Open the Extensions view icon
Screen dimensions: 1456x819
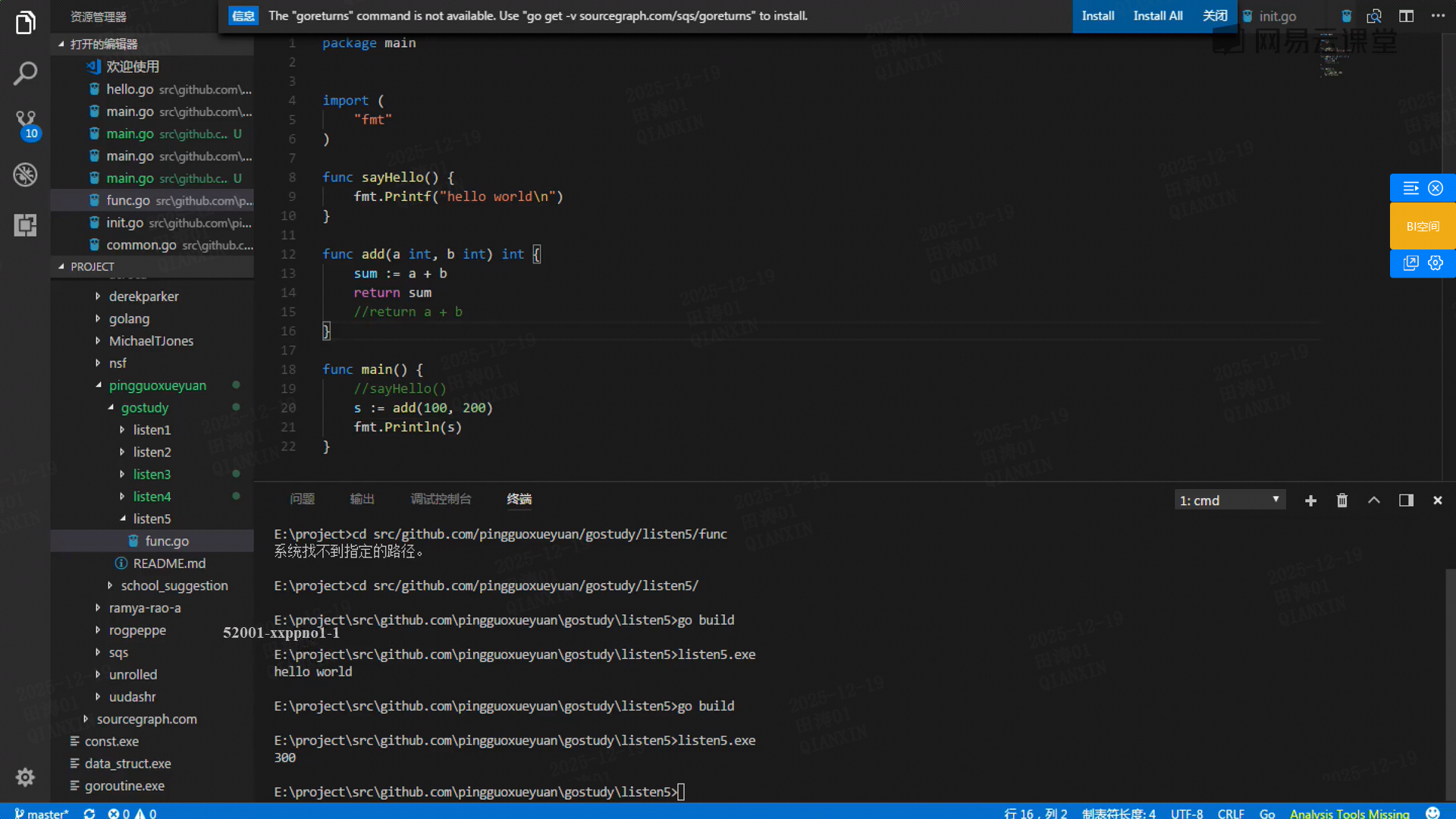(25, 225)
